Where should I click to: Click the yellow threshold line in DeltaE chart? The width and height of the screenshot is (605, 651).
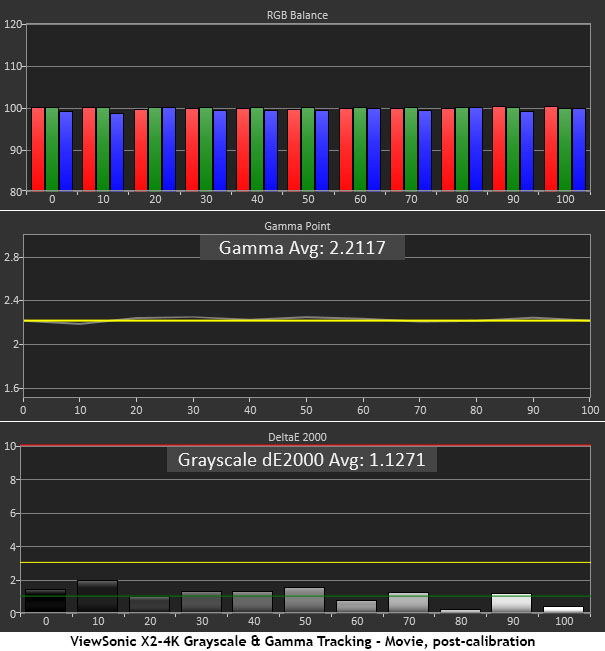click(304, 563)
